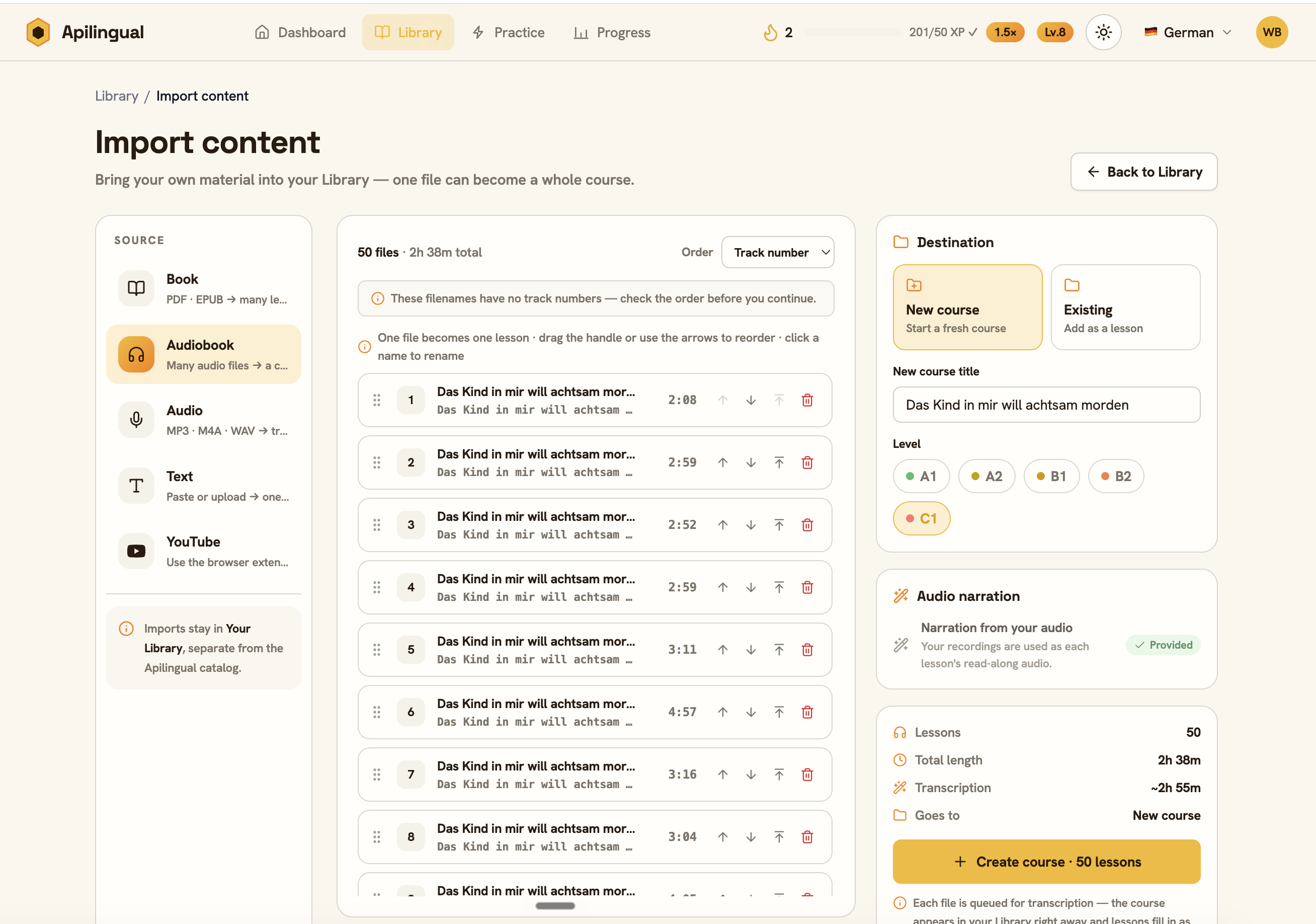Image resolution: width=1316 pixels, height=924 pixels.
Task: Click Create course · 50 lessons
Action: pyautogui.click(x=1046, y=862)
